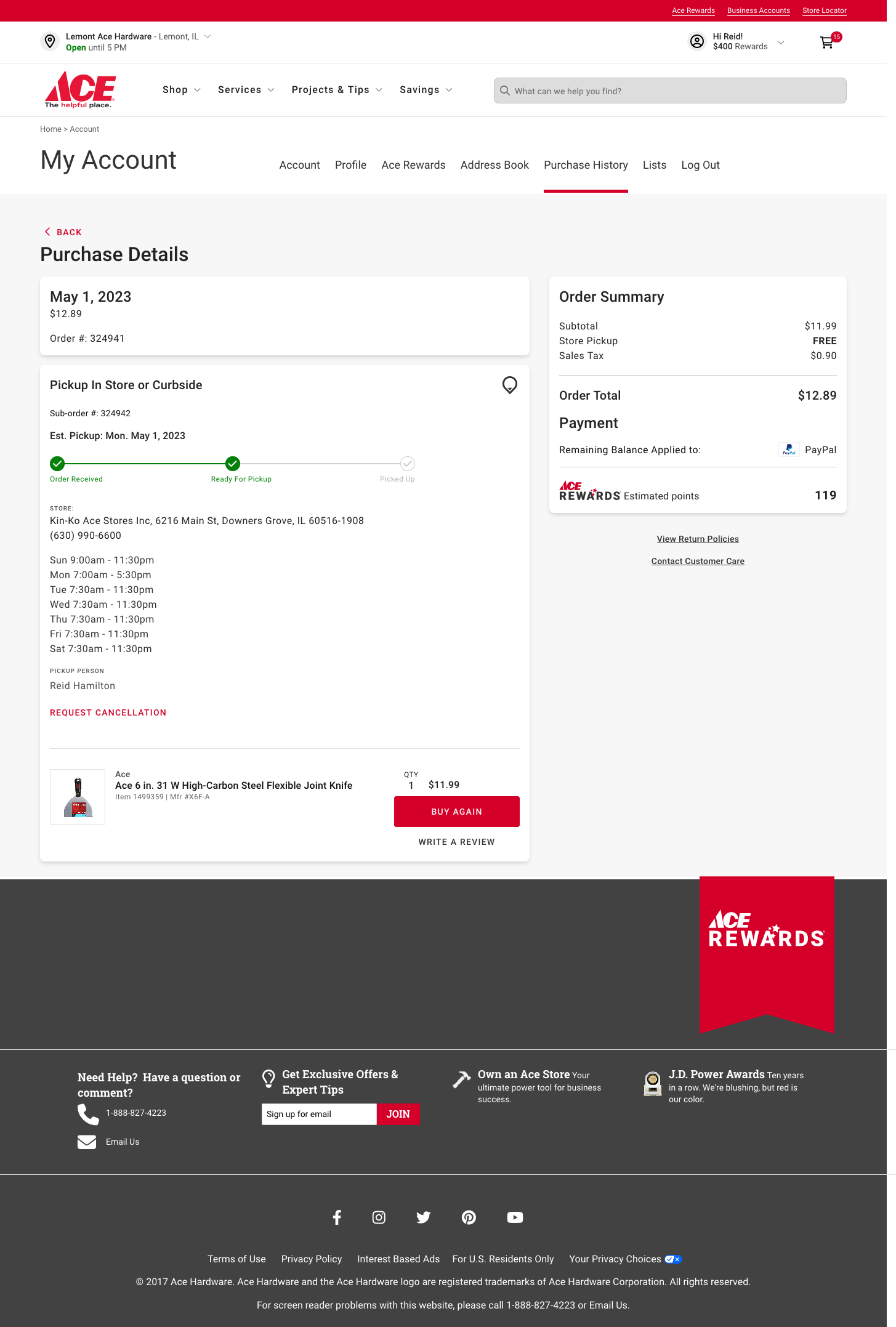Switch to the Address Book tab

[494, 165]
